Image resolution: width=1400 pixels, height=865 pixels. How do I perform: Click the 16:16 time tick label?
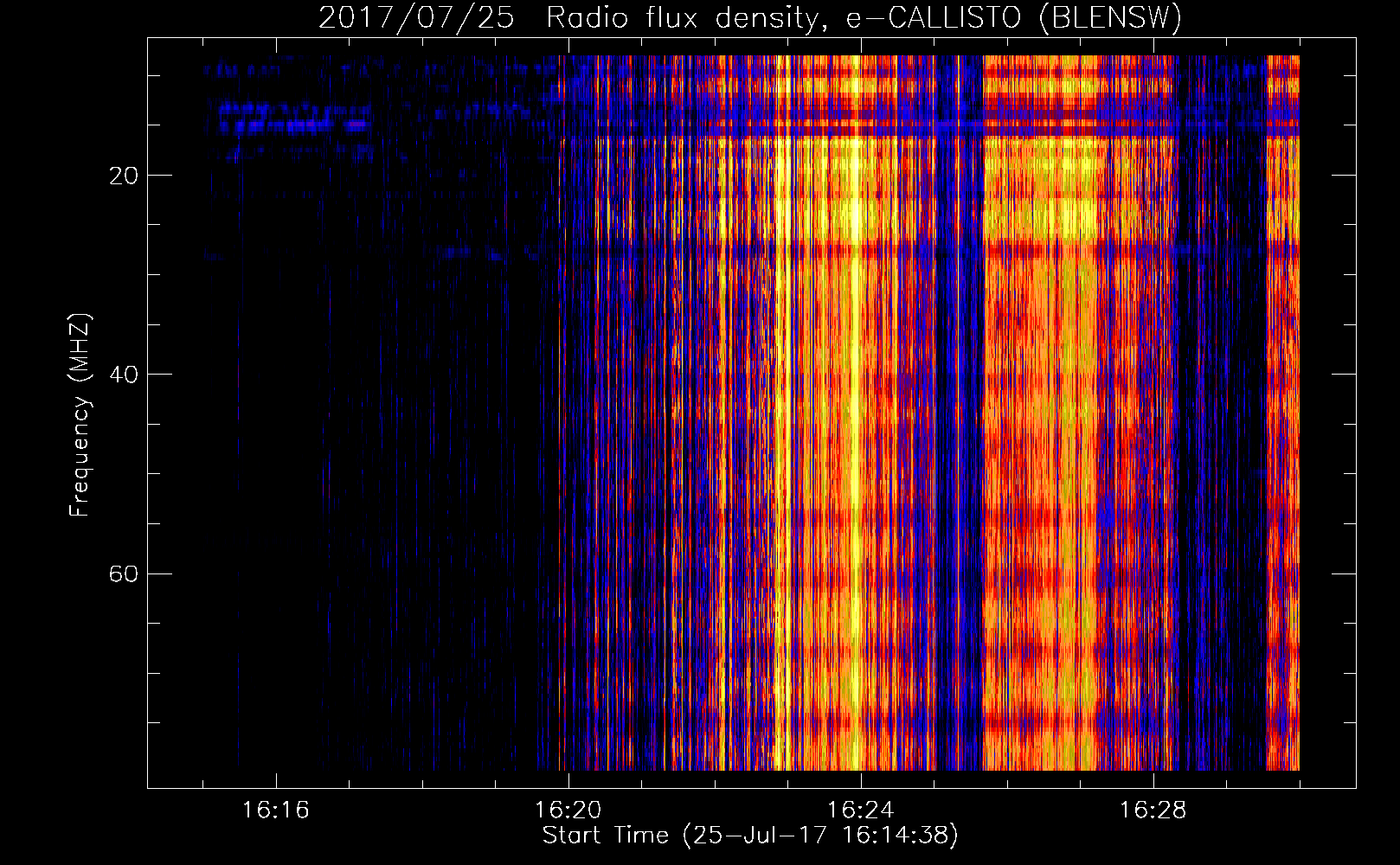276,811
